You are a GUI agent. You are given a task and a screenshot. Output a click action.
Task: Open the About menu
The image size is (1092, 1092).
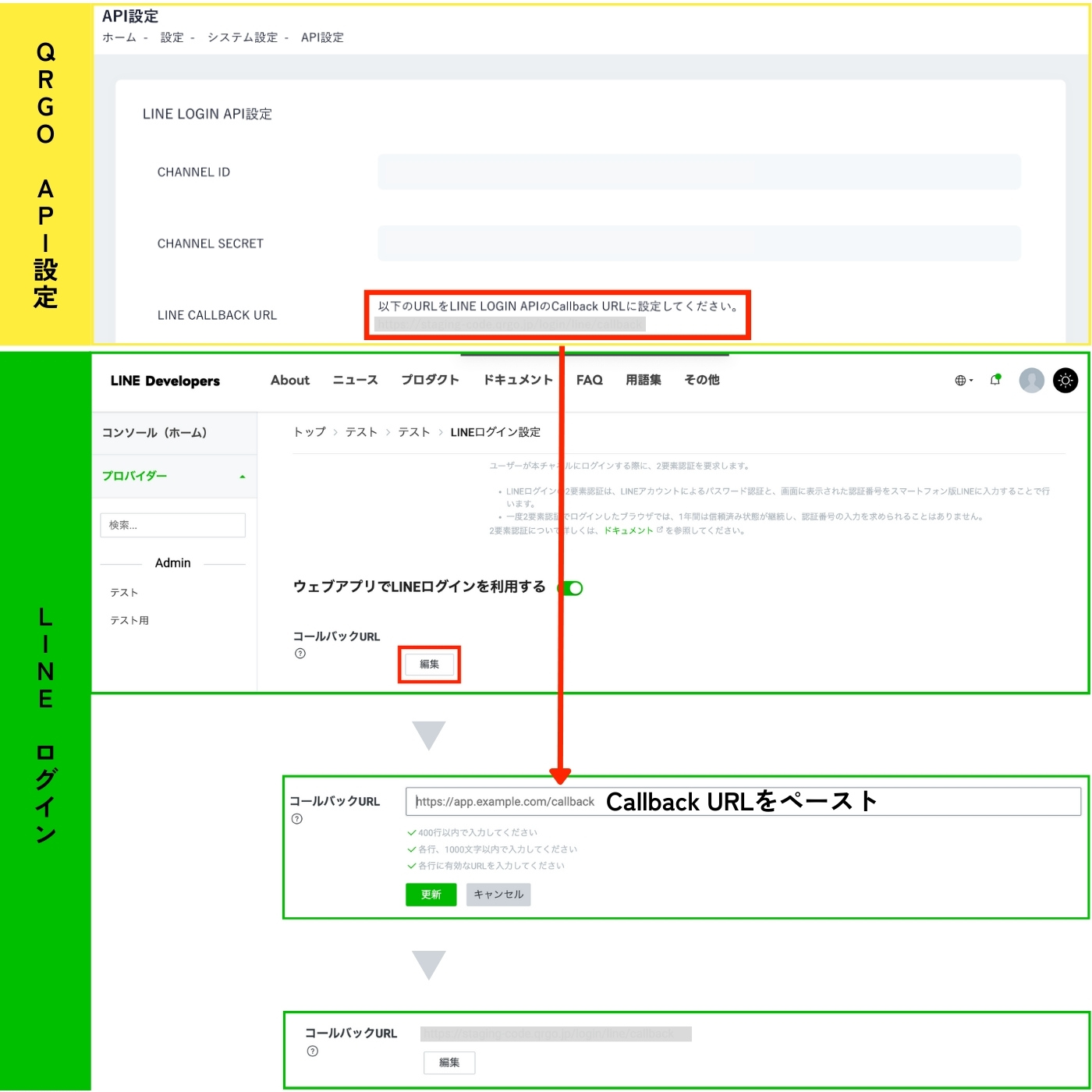[x=290, y=380]
